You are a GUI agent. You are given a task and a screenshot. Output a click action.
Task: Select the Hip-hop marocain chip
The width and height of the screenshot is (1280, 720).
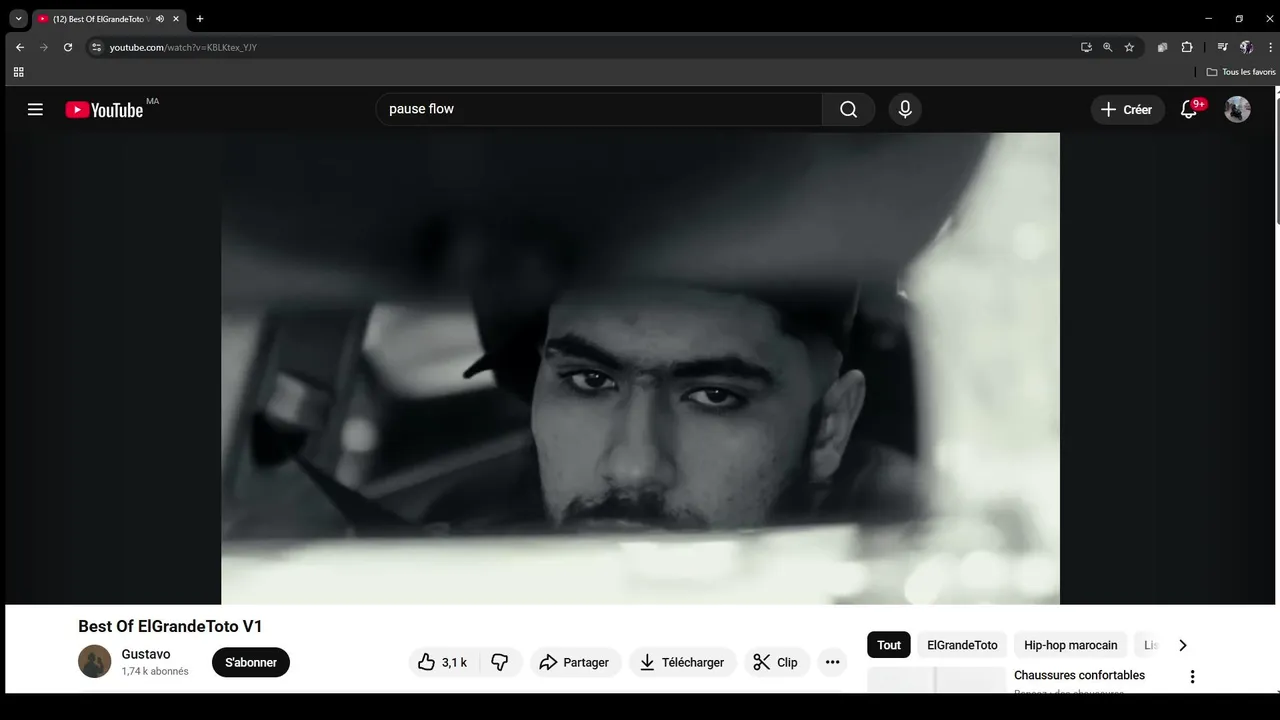tap(1071, 645)
